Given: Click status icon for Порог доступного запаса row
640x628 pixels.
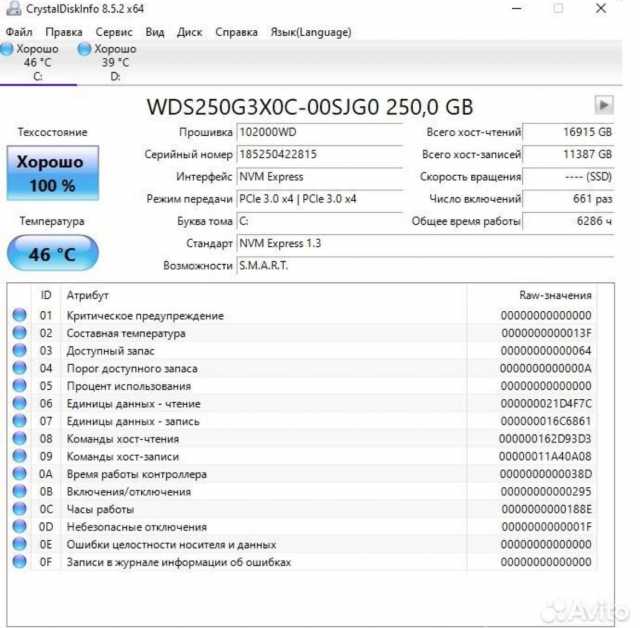Looking at the screenshot, I should point(19,368).
